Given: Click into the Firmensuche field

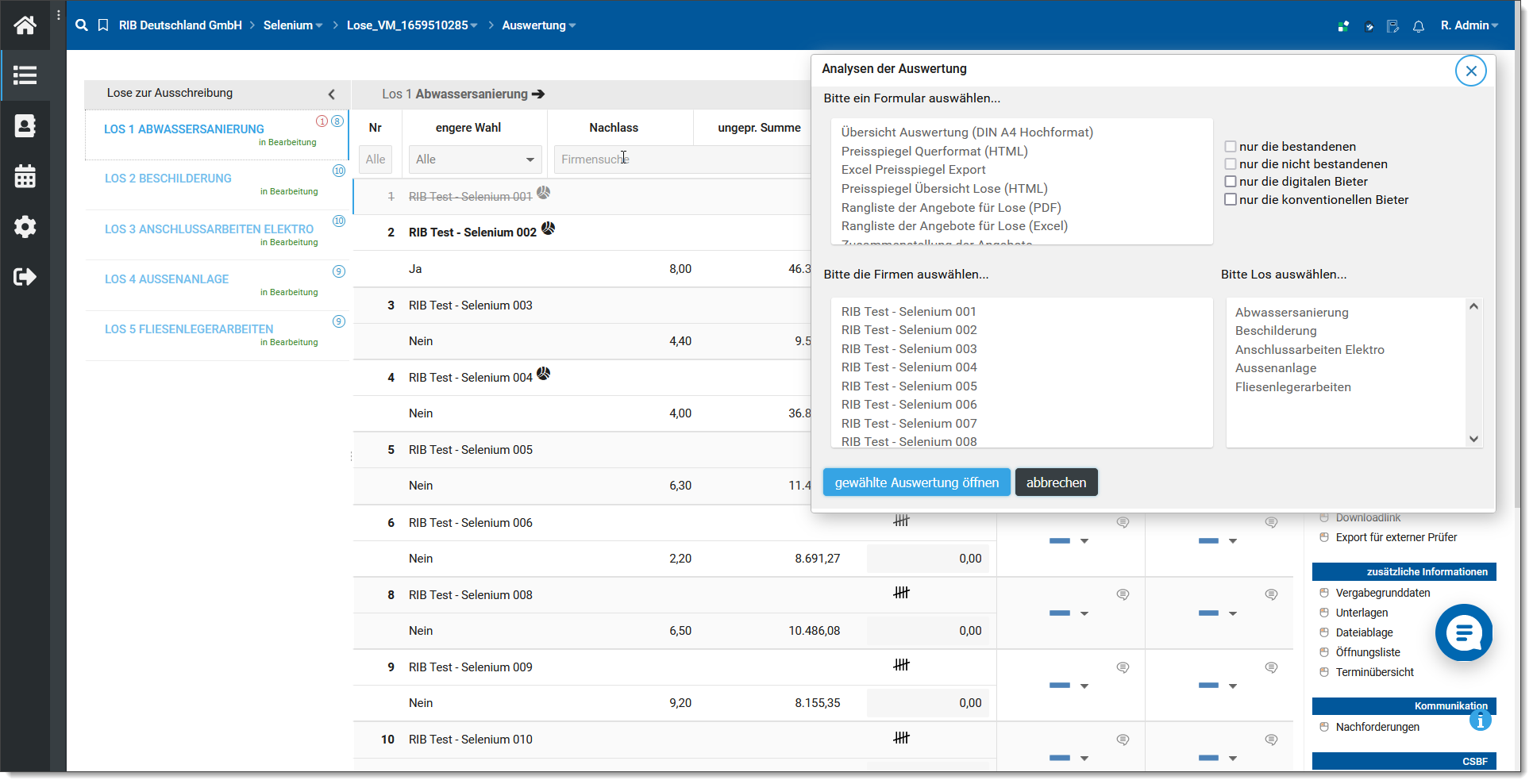Looking at the screenshot, I should click(x=683, y=159).
